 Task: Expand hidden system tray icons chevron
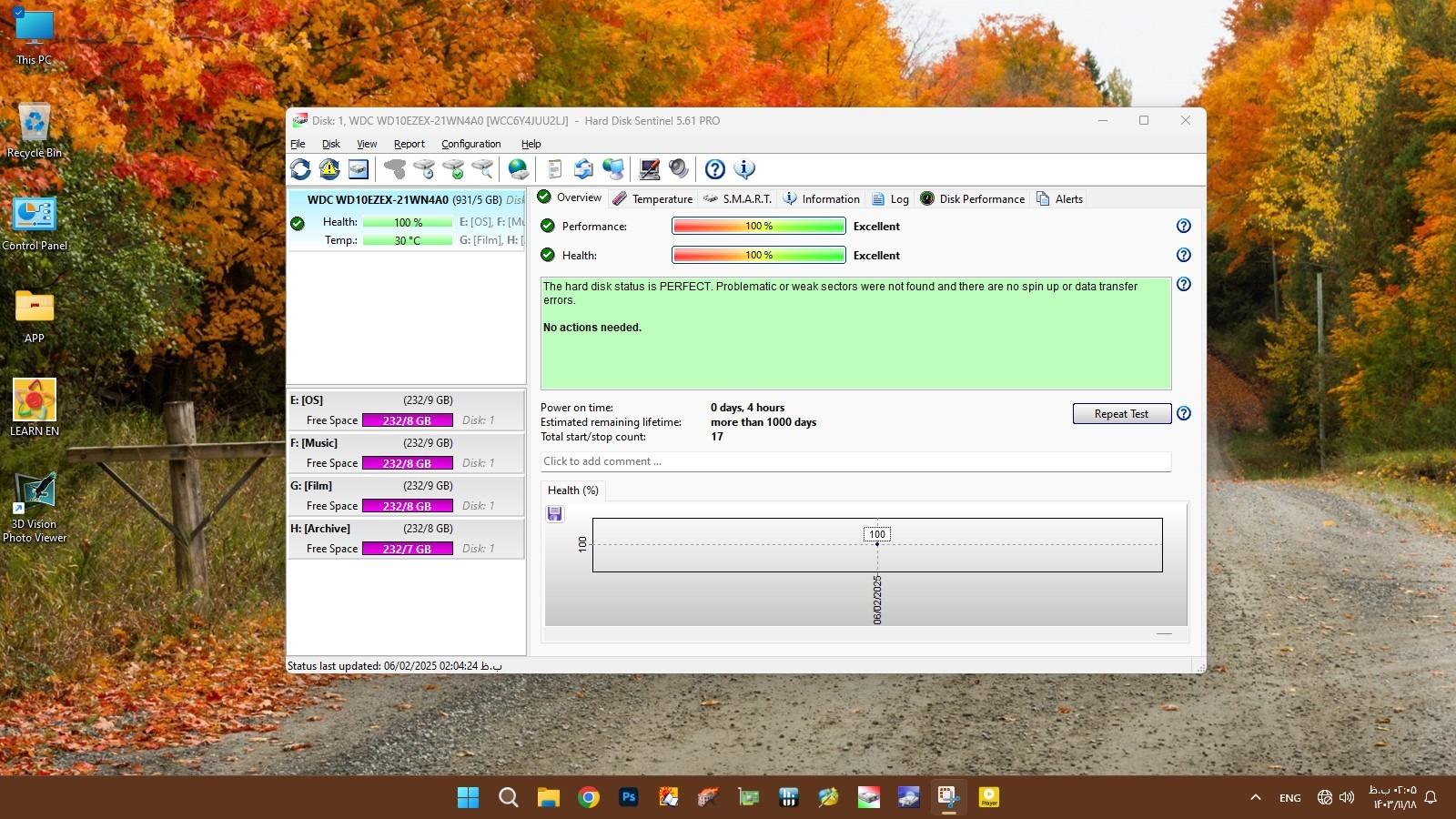[x=1255, y=798]
